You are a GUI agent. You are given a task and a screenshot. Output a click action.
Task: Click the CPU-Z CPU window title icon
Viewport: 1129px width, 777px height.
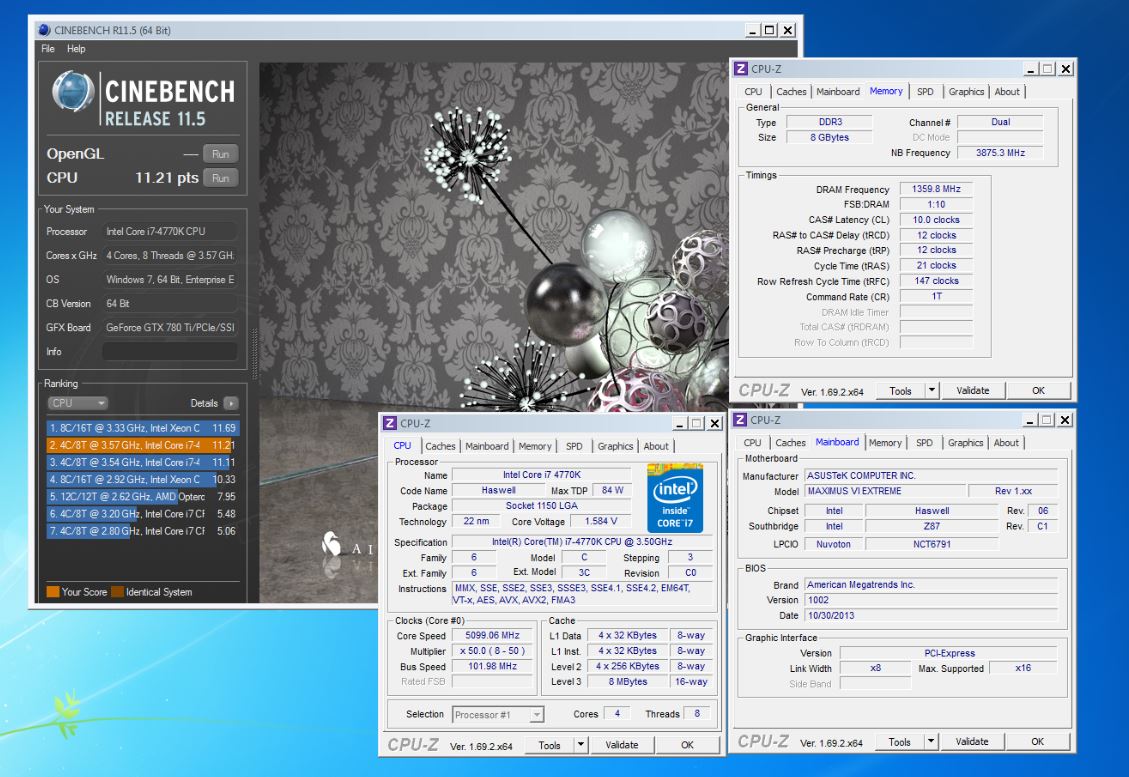tap(390, 423)
